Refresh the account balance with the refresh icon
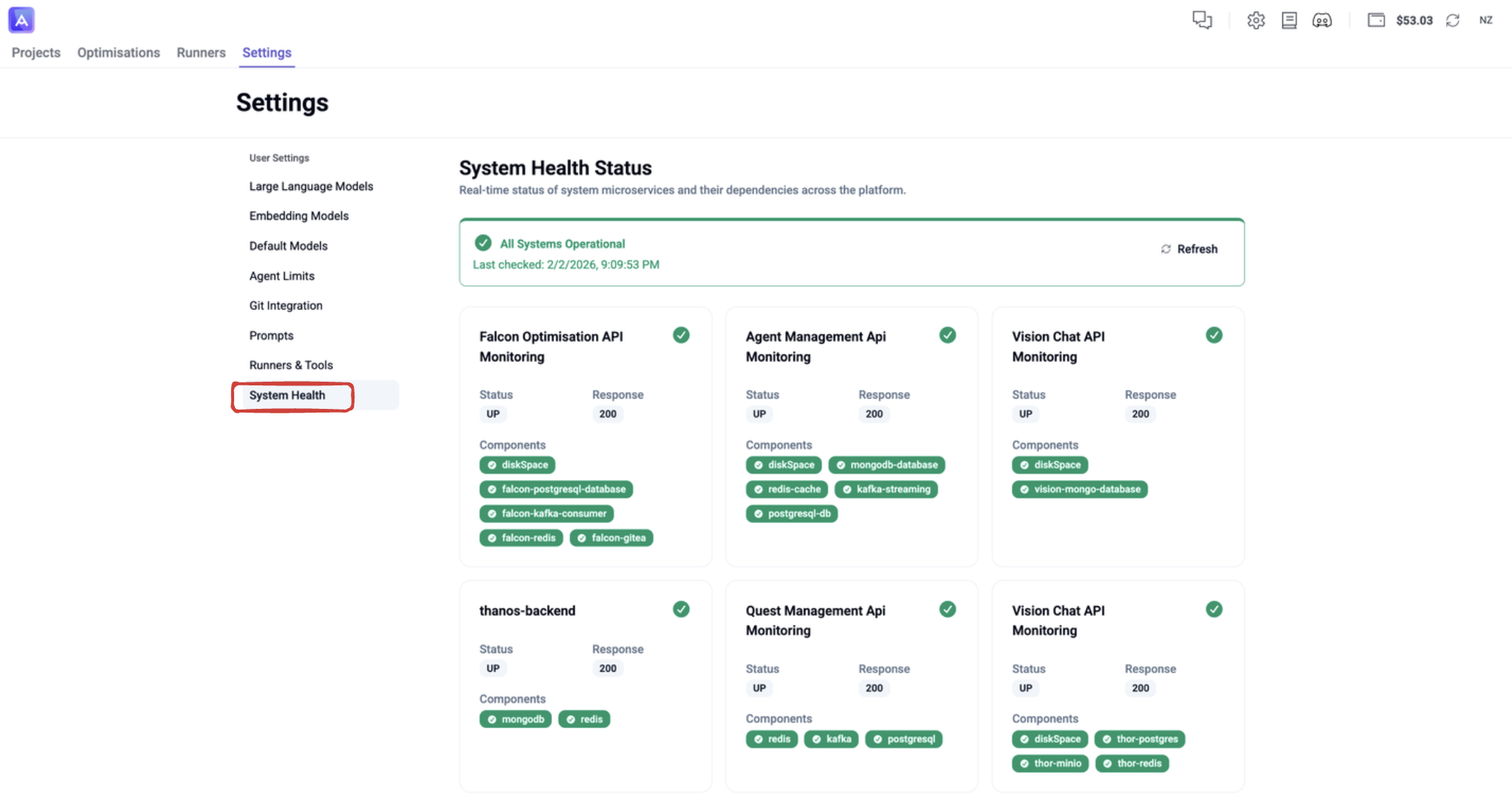The image size is (1512, 806). point(1454,20)
